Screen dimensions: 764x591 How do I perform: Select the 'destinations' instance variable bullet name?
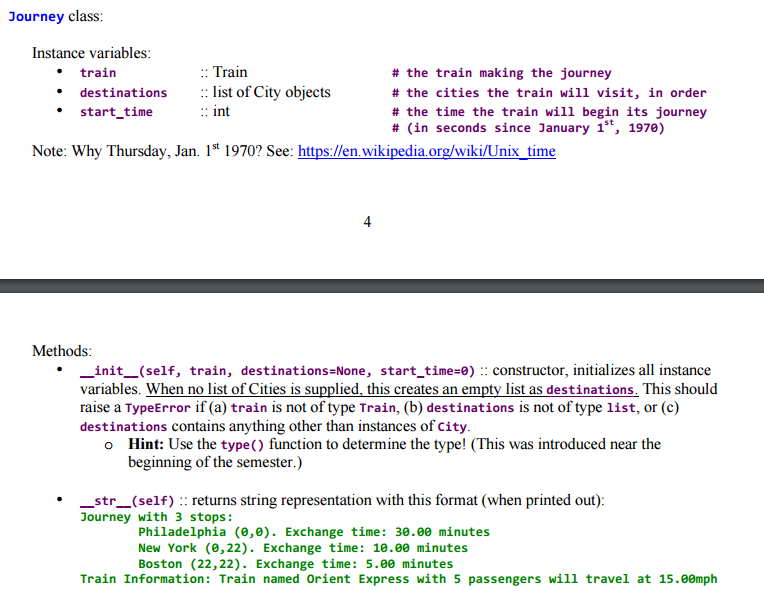click(x=123, y=93)
